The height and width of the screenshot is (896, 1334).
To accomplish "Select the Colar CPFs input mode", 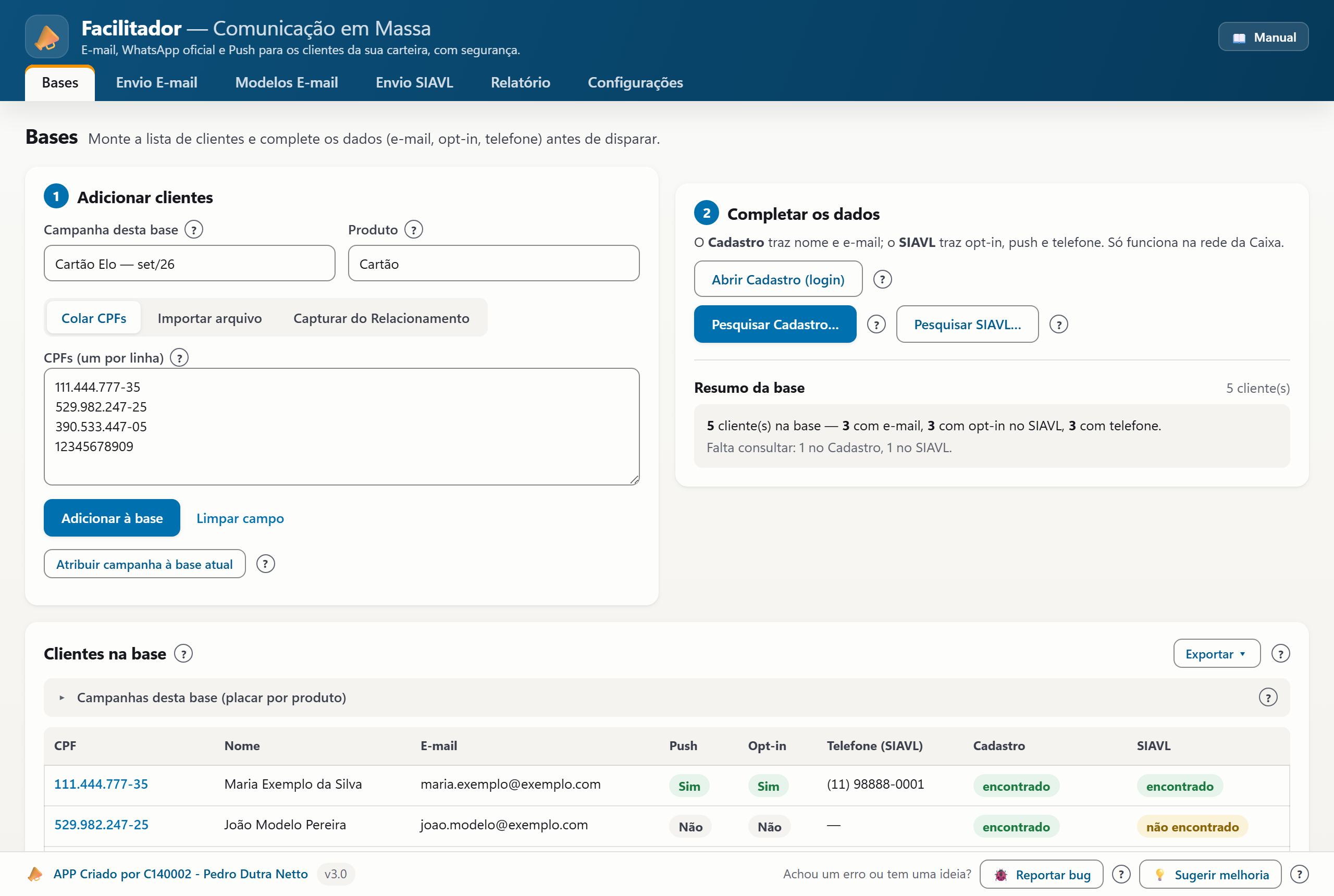I will pyautogui.click(x=94, y=318).
